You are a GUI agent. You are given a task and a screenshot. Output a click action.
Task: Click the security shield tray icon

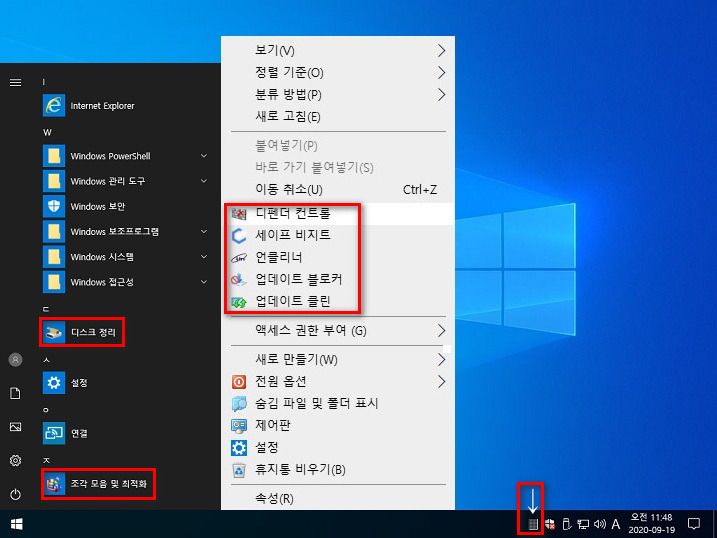click(x=550, y=524)
